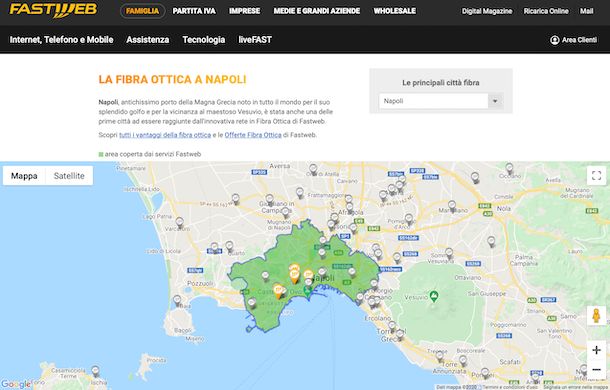Switch map to Satellite view

pyautogui.click(x=69, y=176)
